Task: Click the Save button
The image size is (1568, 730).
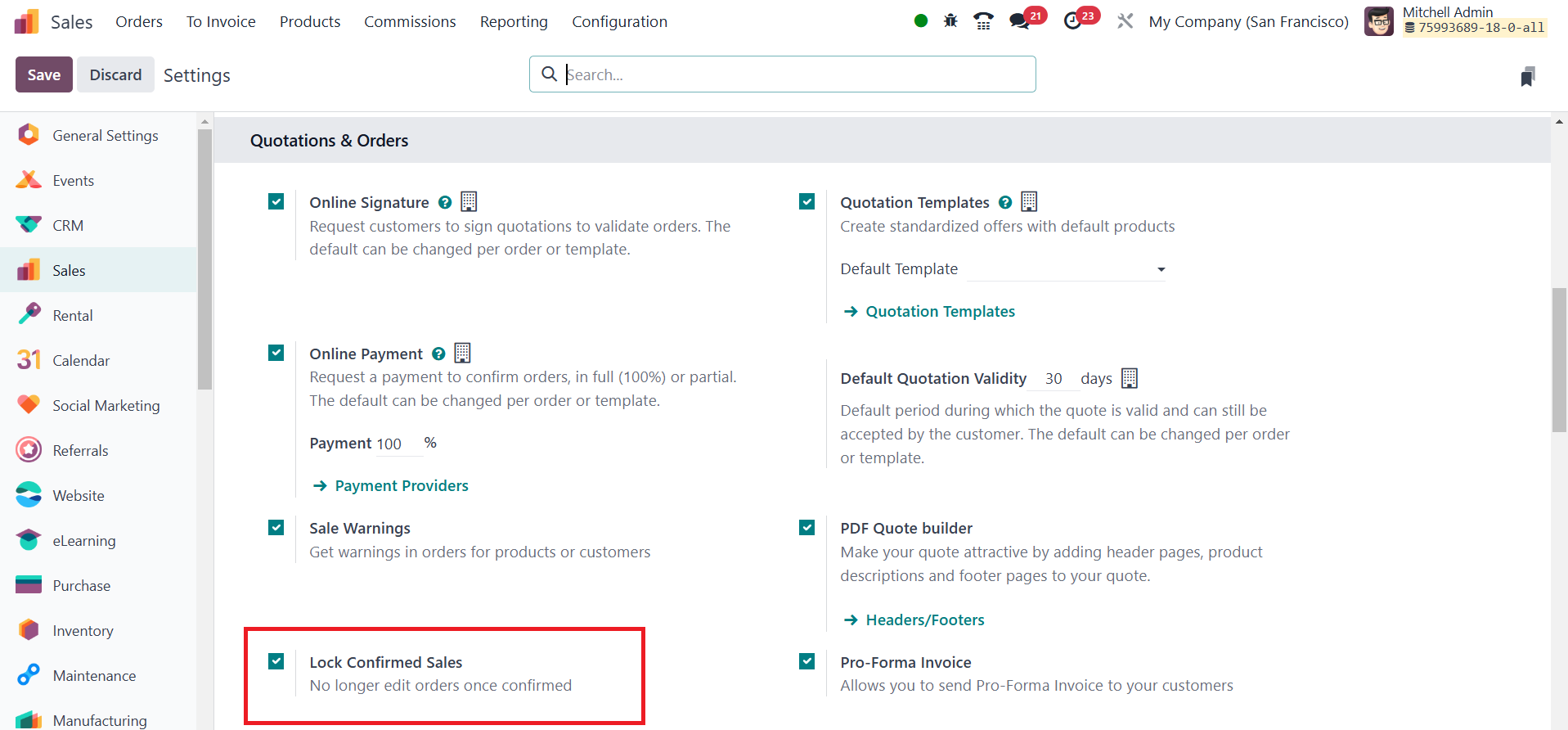Action: [44, 74]
